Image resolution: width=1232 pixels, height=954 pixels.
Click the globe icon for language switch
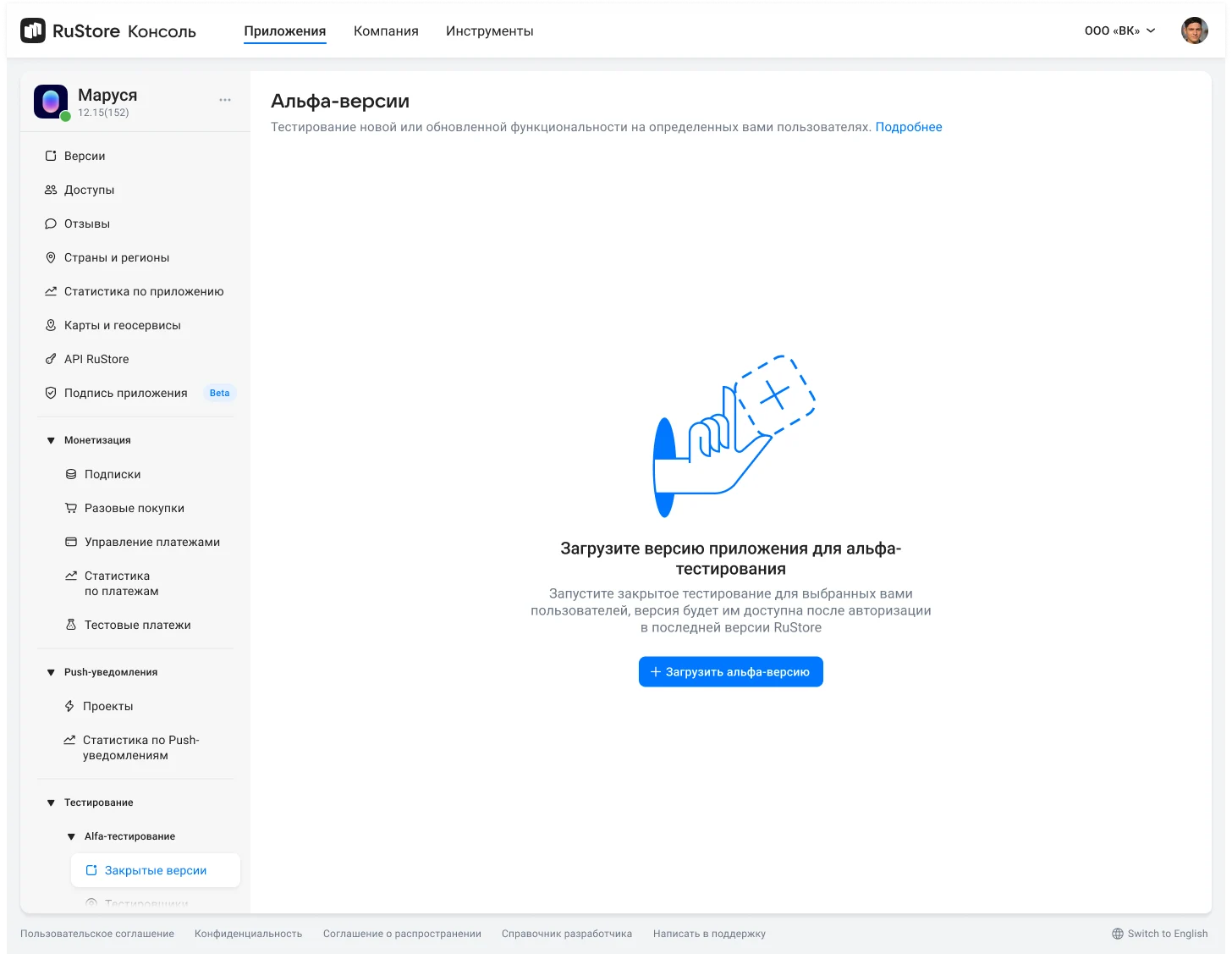1118,934
